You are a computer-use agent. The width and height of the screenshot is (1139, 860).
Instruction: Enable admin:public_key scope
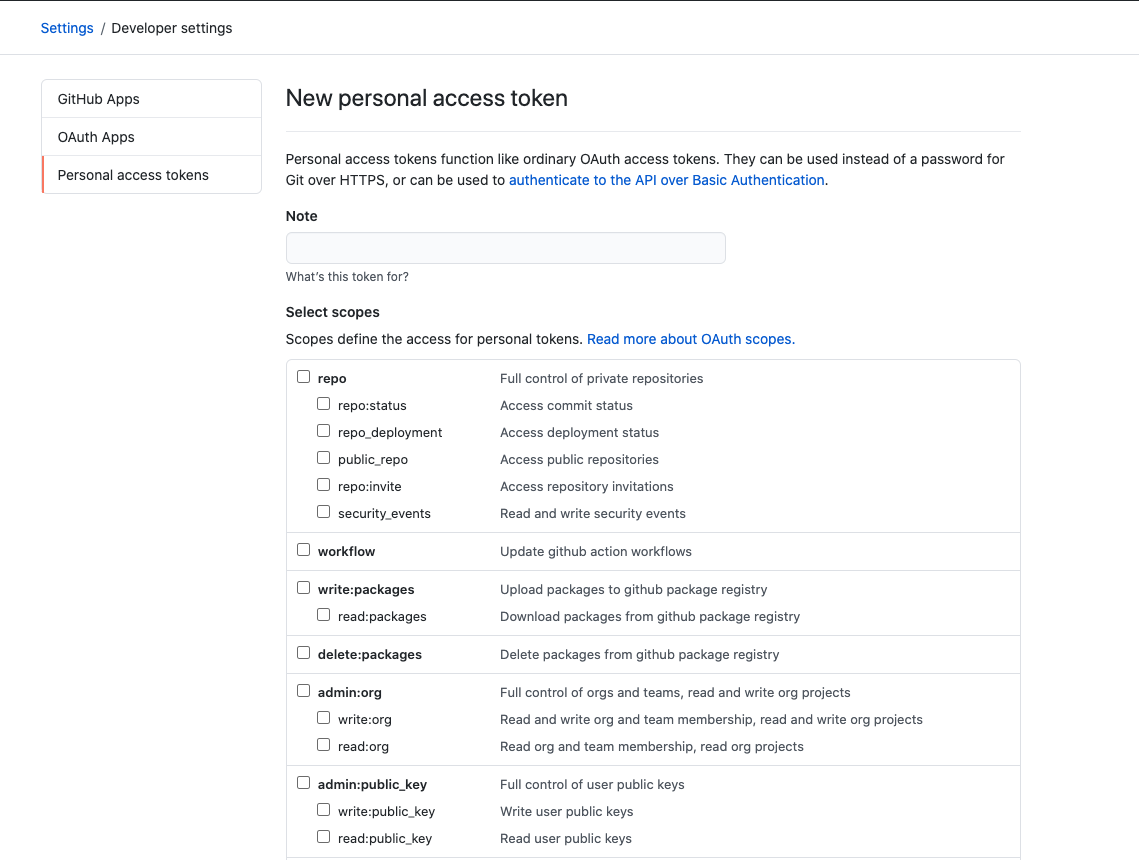tap(303, 783)
